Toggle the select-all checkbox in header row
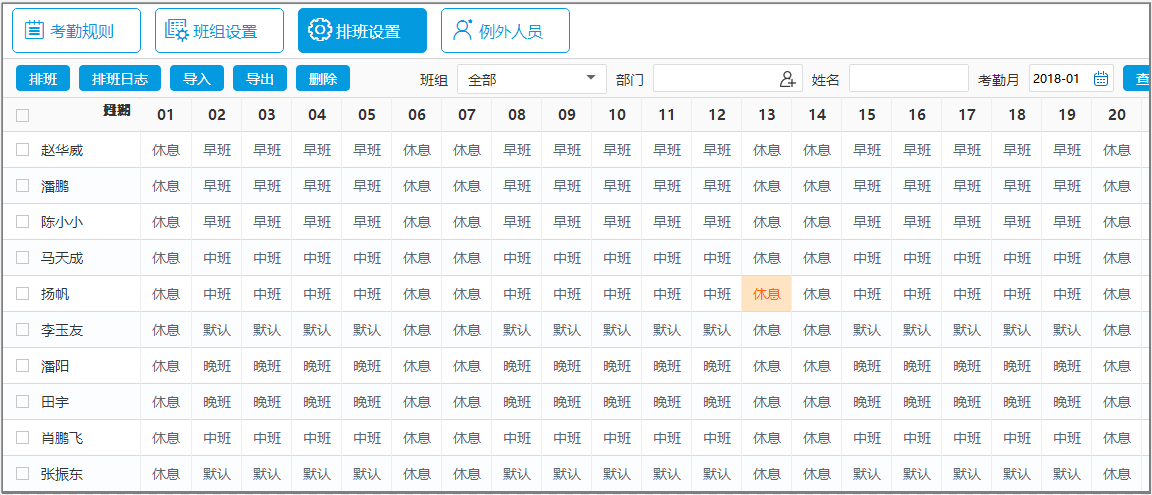The height and width of the screenshot is (495, 1152). click(x=23, y=115)
